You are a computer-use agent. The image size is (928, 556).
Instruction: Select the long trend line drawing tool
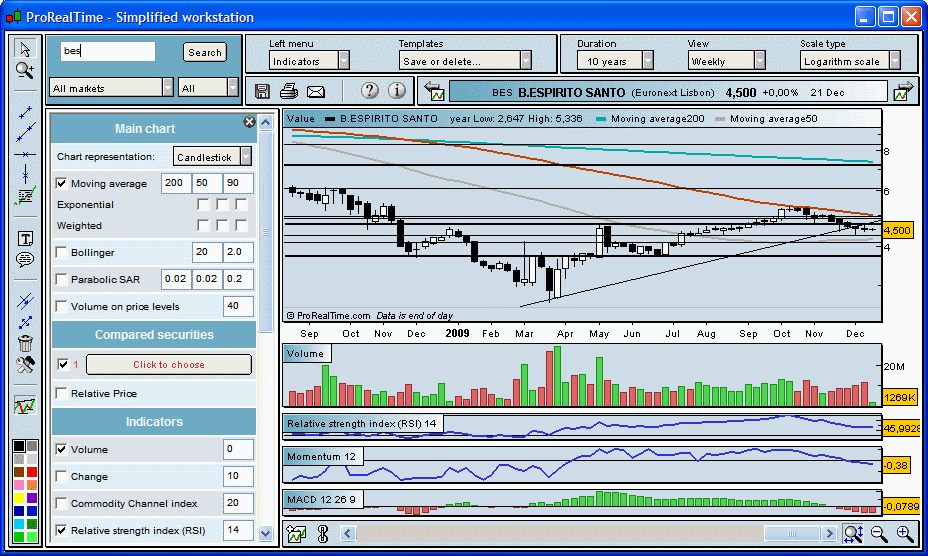click(25, 133)
